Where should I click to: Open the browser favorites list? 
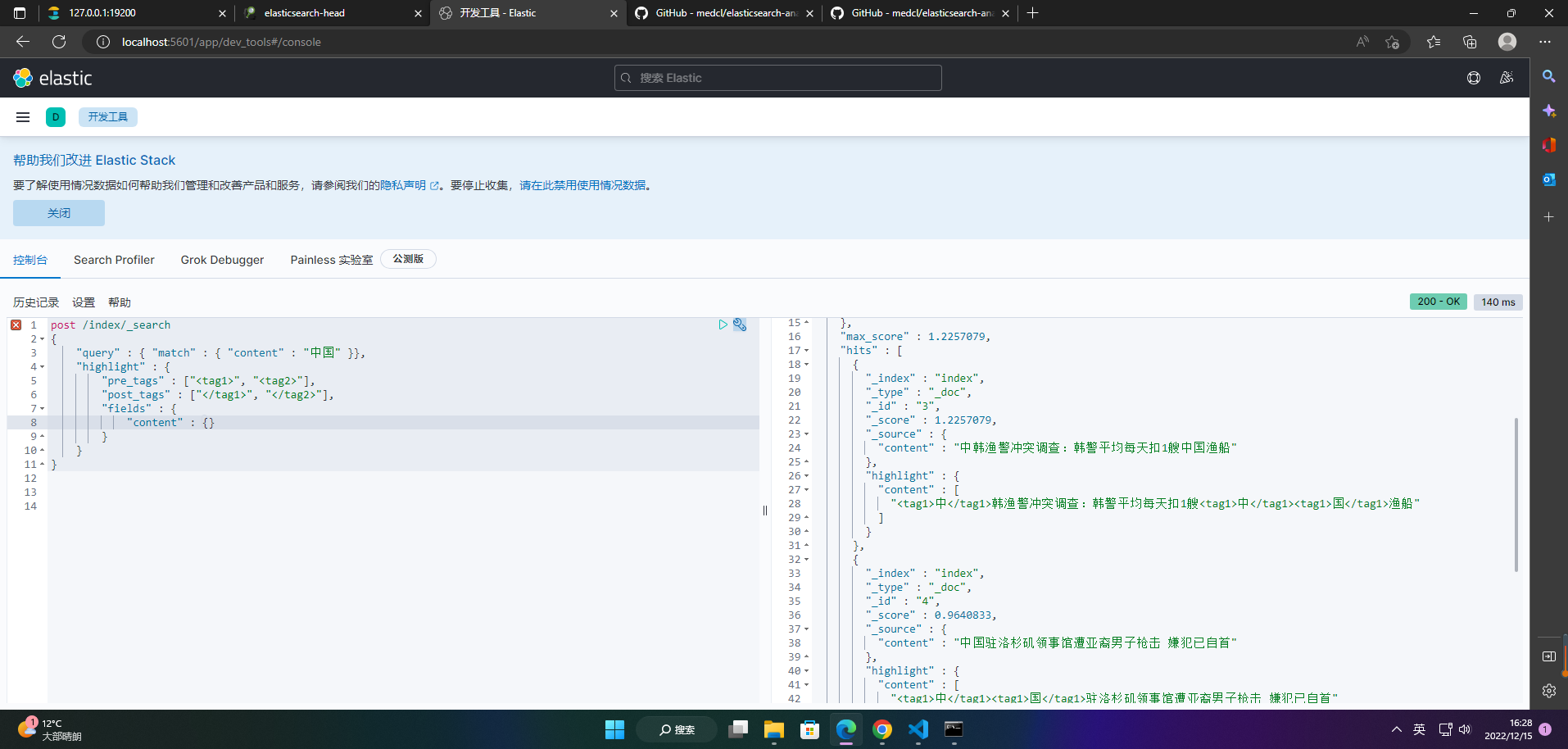point(1434,42)
